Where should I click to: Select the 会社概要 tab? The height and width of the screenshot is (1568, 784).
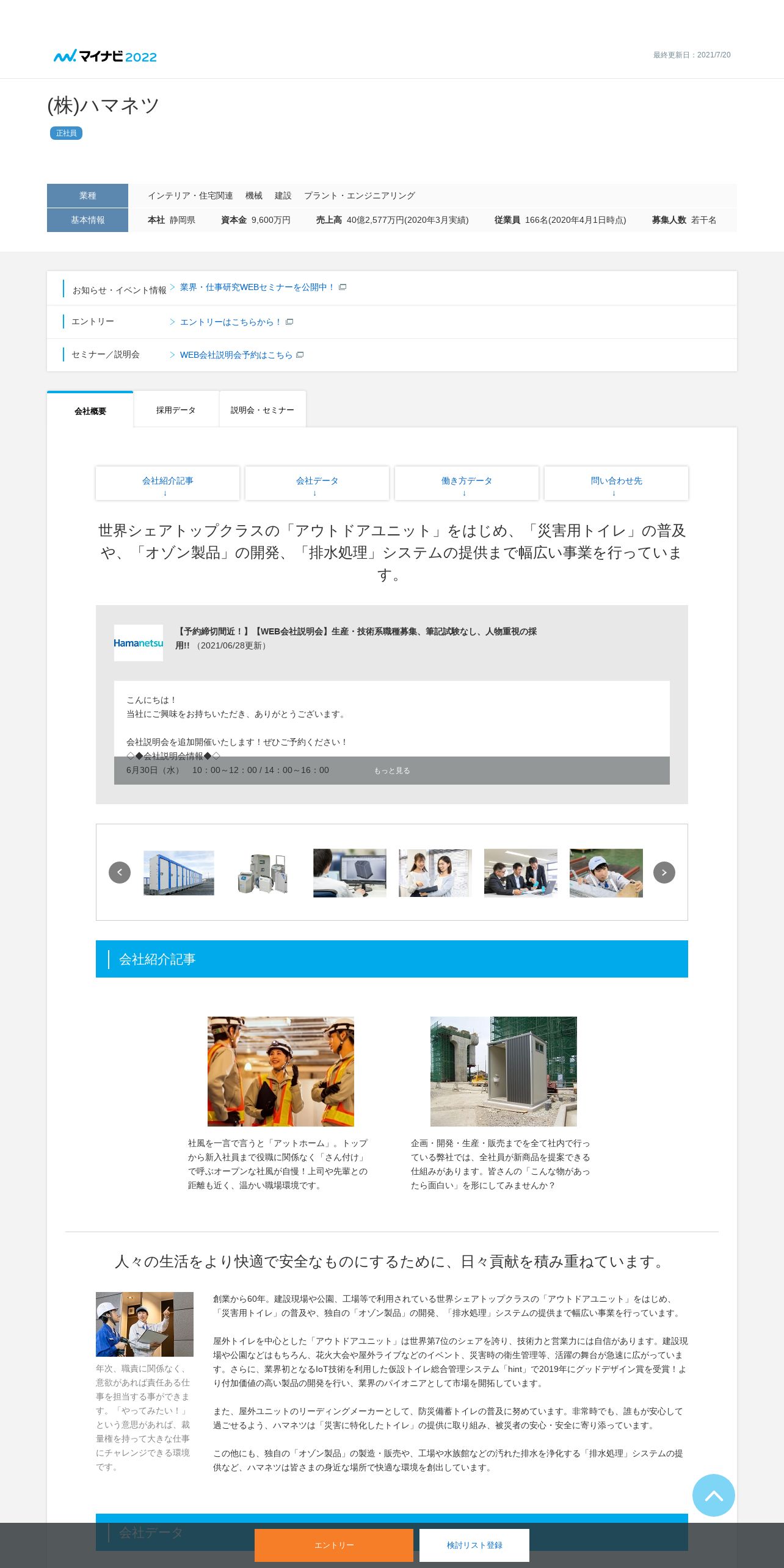[x=90, y=410]
